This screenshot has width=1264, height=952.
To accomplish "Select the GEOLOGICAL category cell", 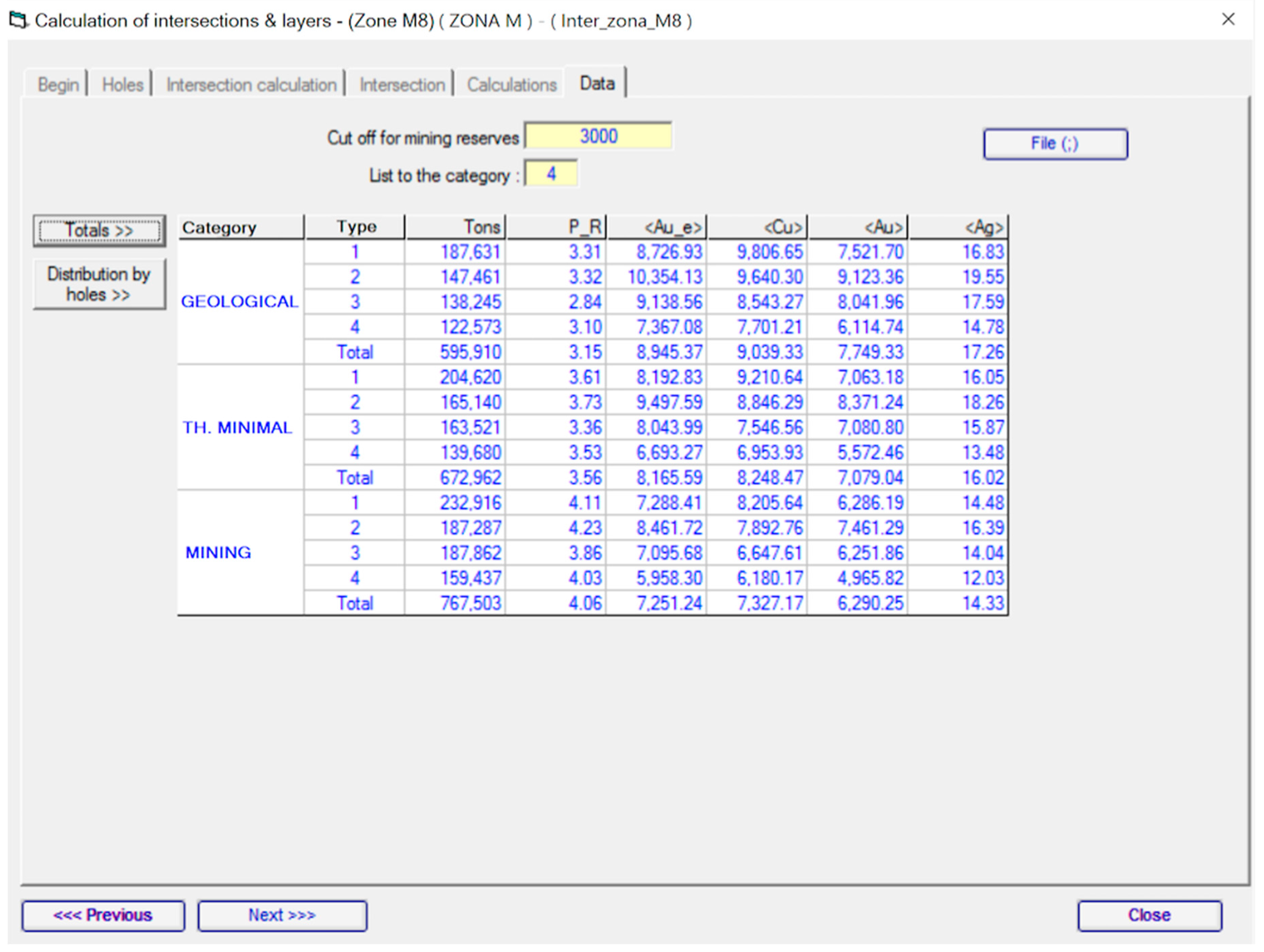I will click(240, 302).
